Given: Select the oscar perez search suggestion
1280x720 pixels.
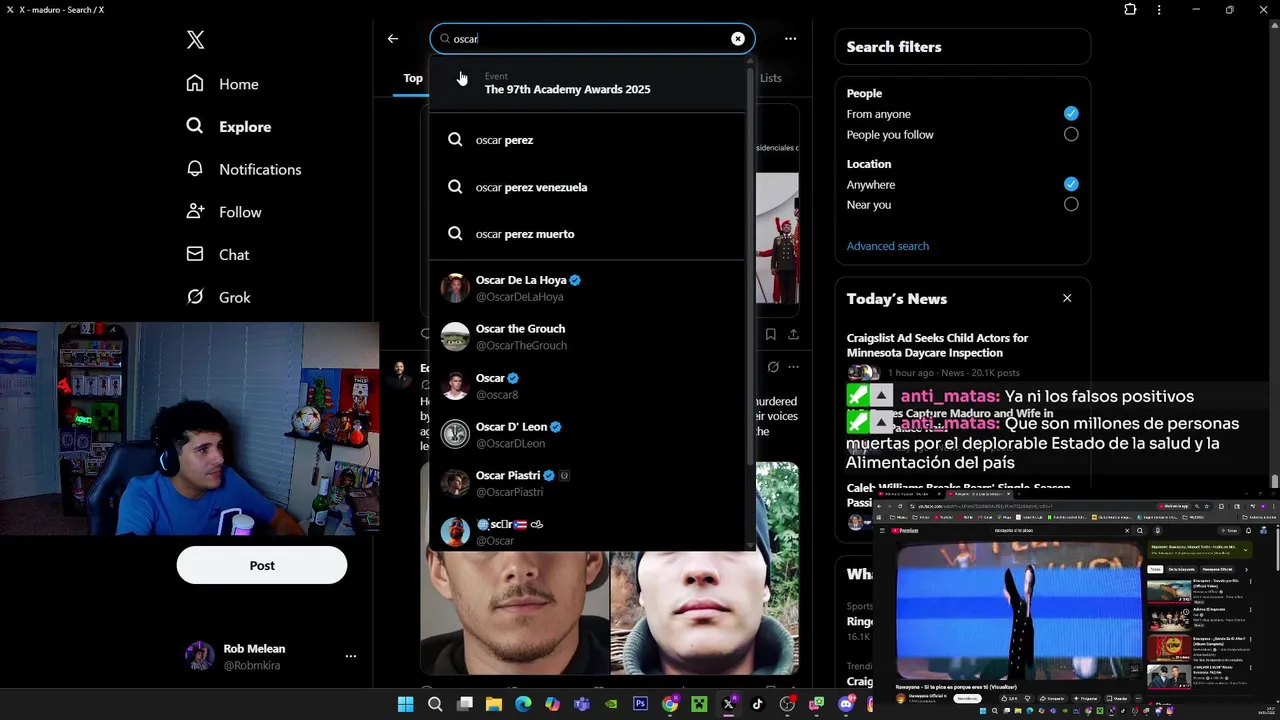Looking at the screenshot, I should point(587,140).
